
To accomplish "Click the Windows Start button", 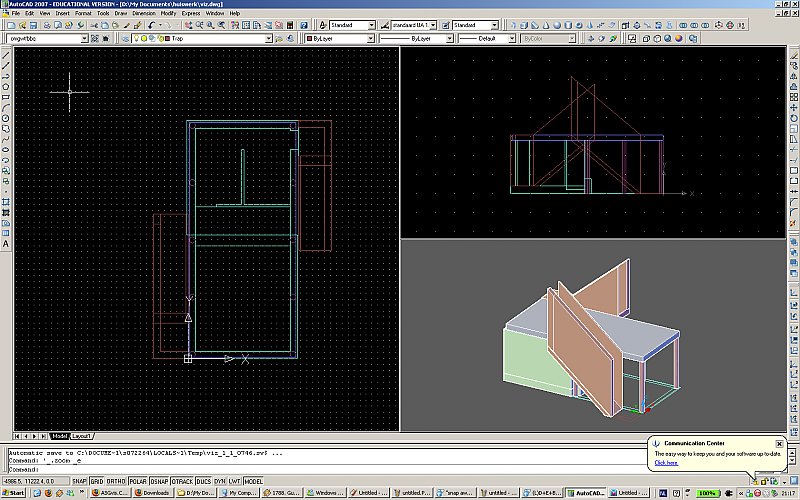I will click(13, 493).
